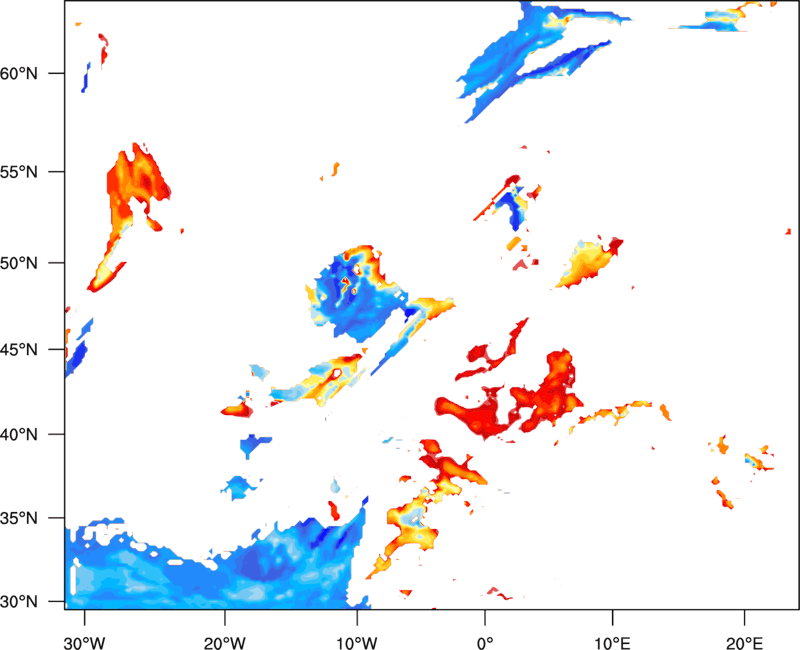800x650 pixels.
Task: Click the 35°N latitude label
Action: (19, 518)
